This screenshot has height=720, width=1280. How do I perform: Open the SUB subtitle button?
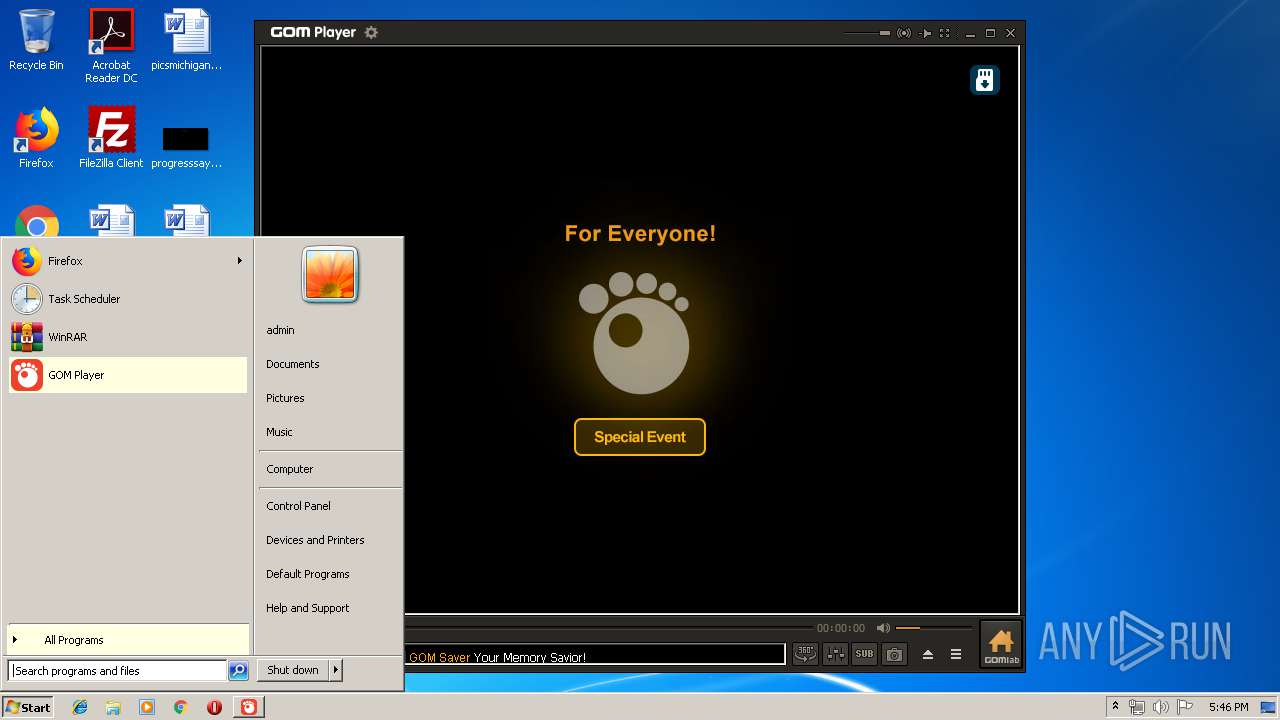(864, 654)
